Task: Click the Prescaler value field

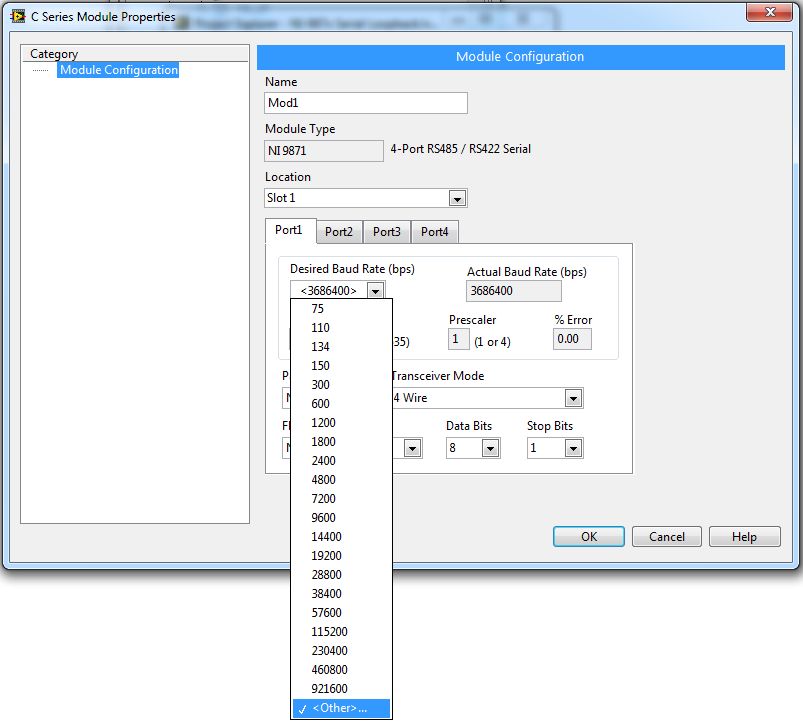Action: [x=458, y=339]
